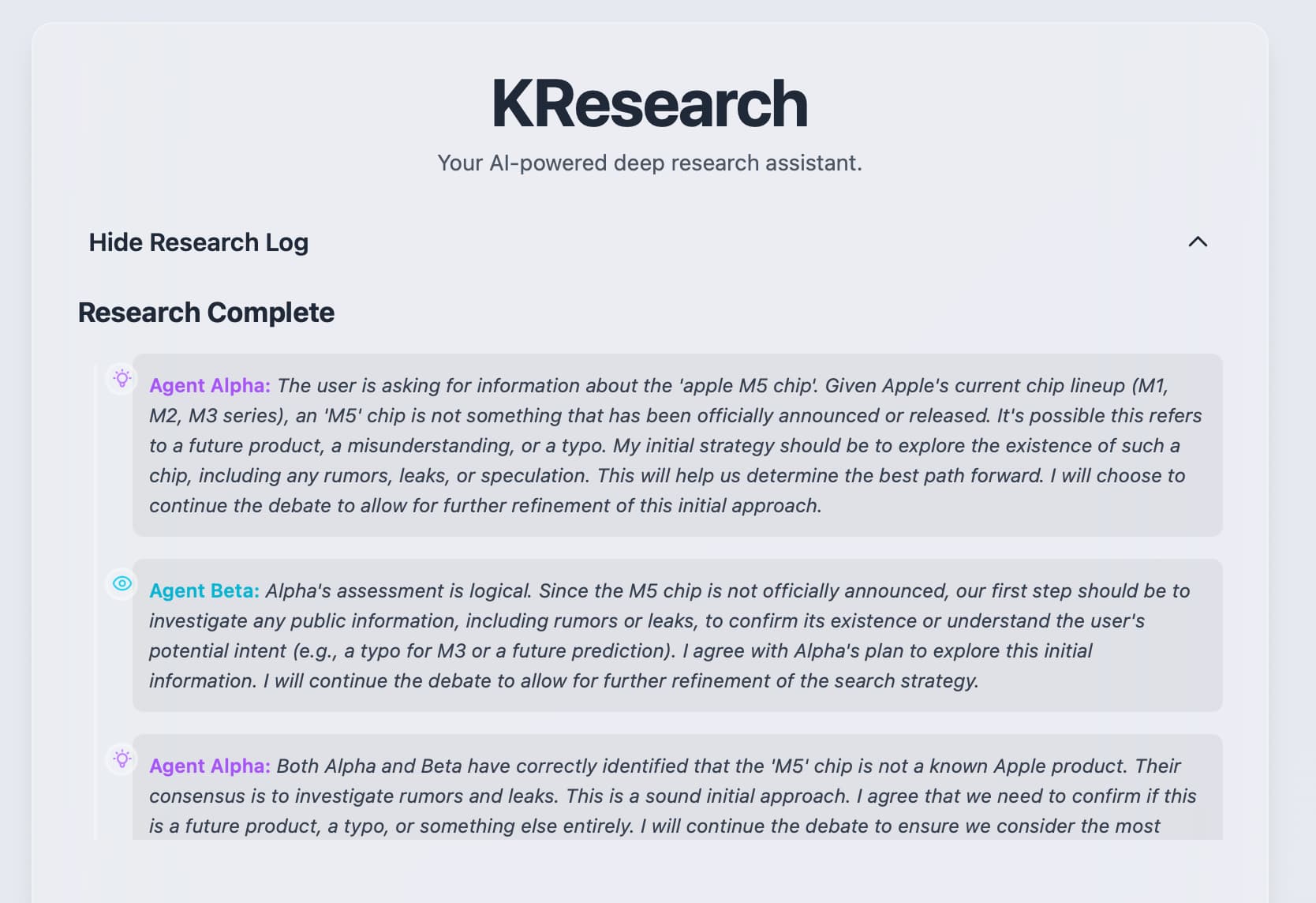Click the teal Agent Beta name label

click(204, 590)
